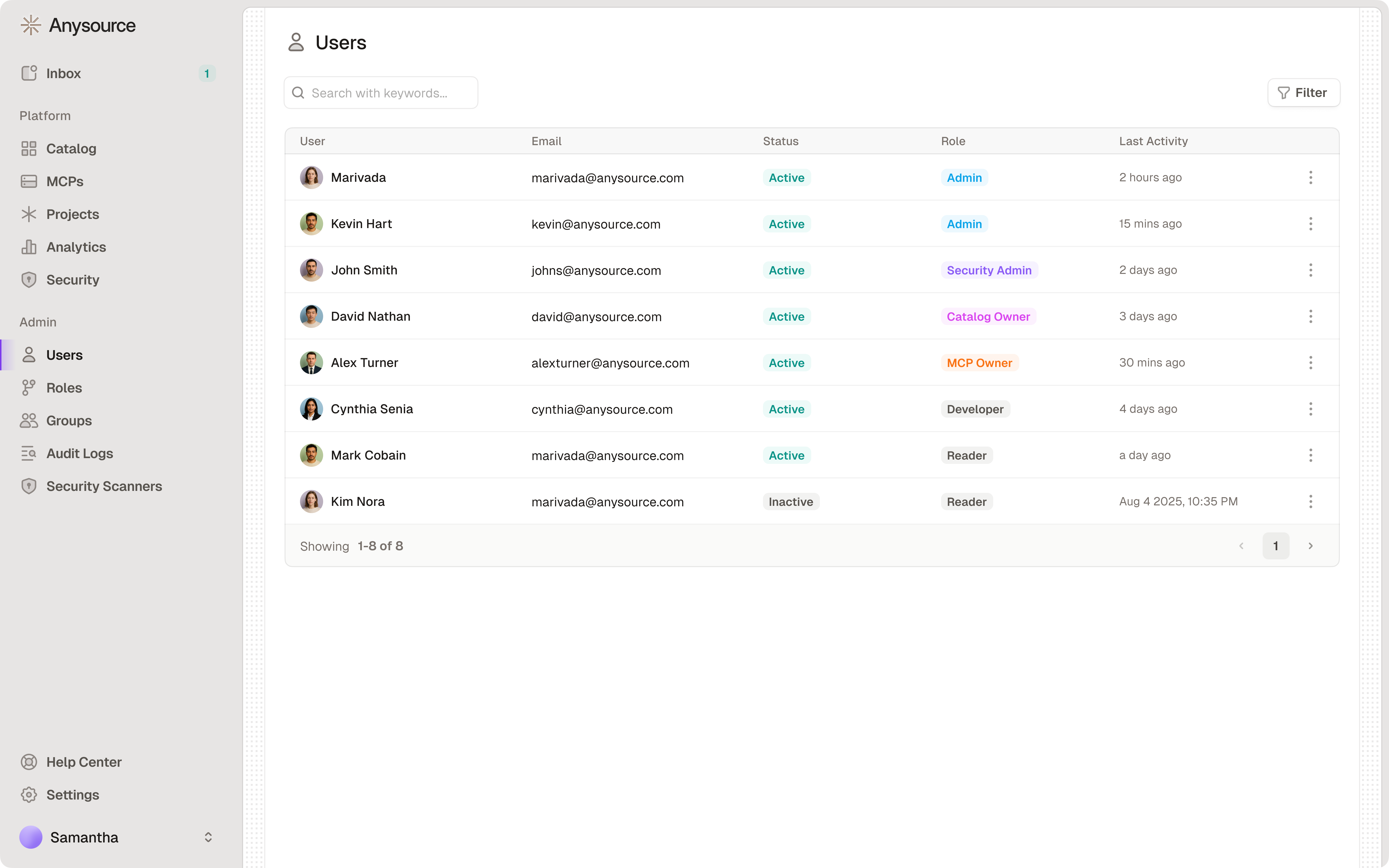Click the MCPs server icon

pos(29,181)
